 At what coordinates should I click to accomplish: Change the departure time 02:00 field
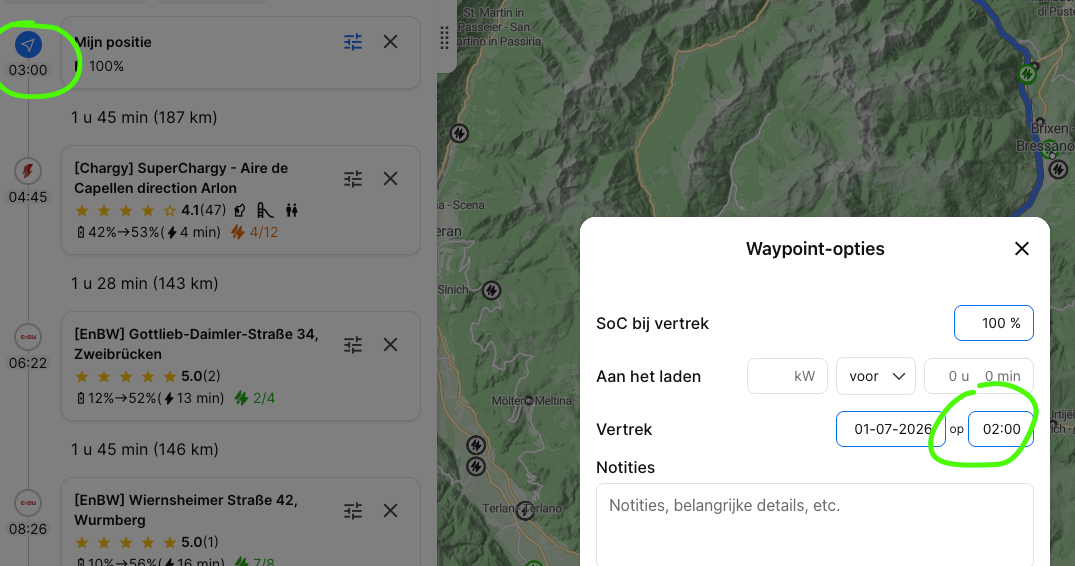click(x=1000, y=429)
